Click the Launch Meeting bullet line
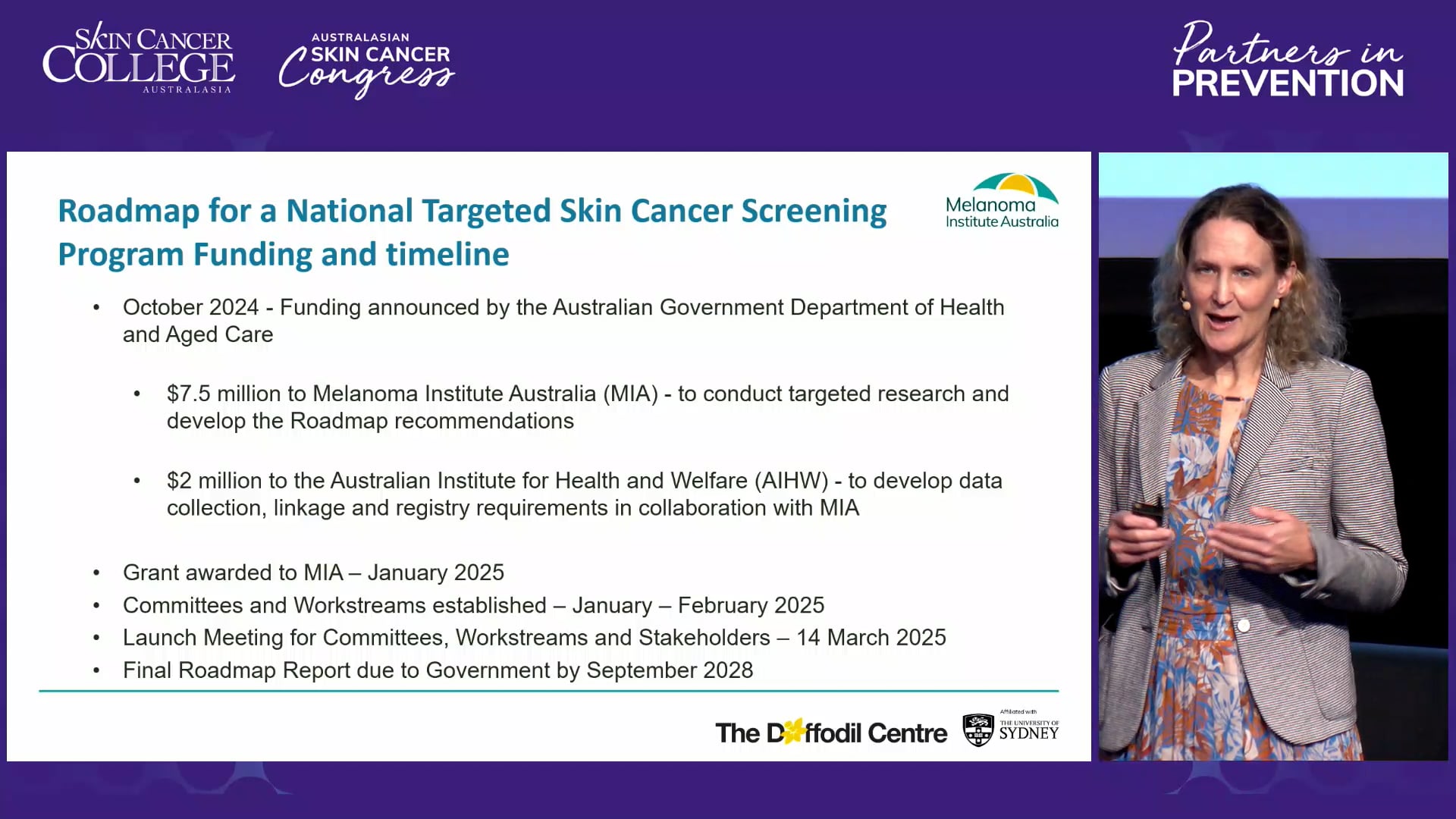 click(x=534, y=638)
